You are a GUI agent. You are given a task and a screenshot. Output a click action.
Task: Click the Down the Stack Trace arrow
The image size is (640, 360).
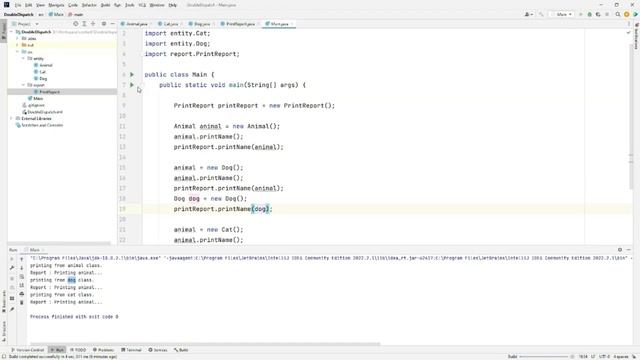pos(22,268)
